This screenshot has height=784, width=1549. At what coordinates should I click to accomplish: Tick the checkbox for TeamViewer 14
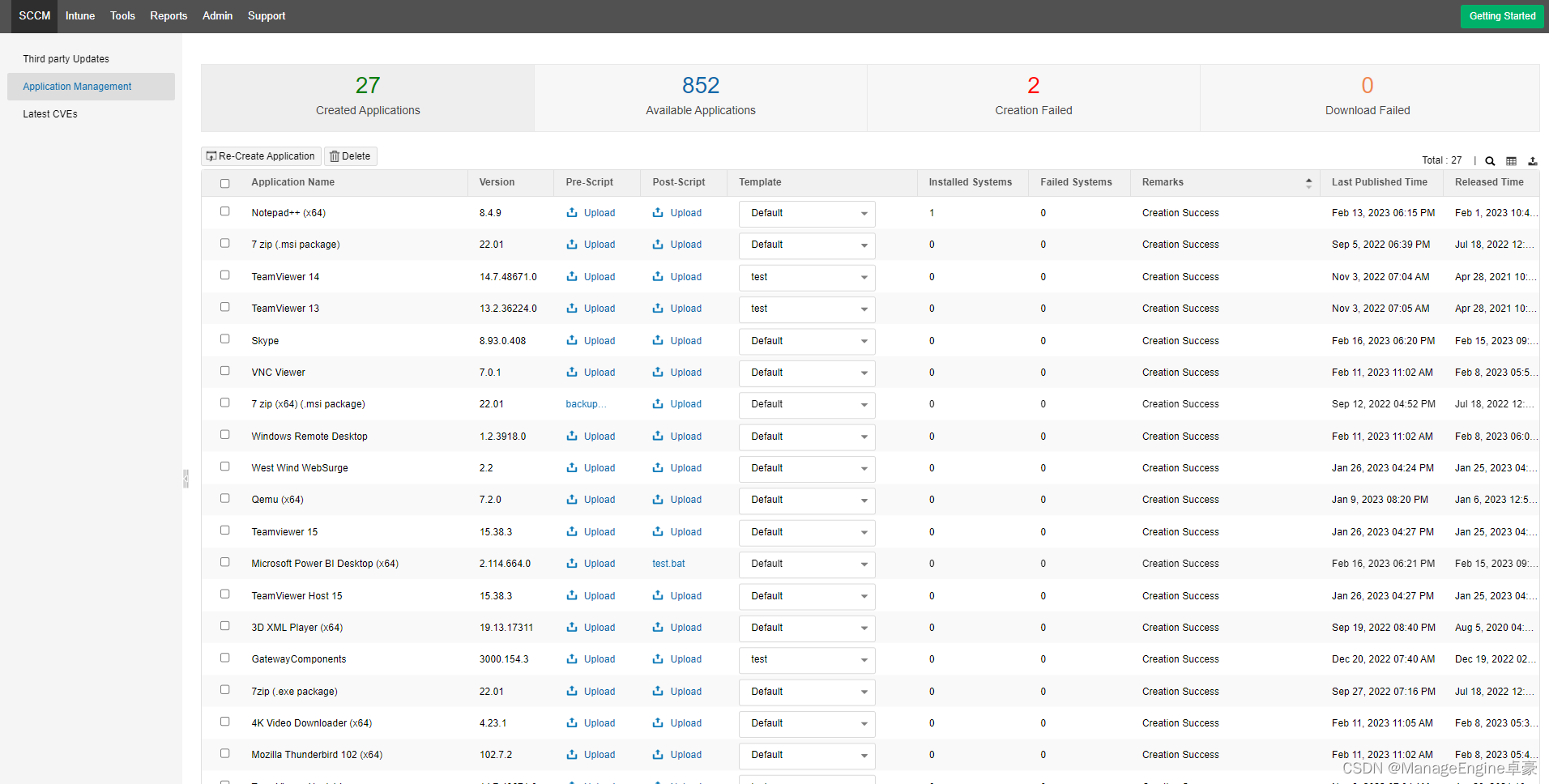click(225, 275)
